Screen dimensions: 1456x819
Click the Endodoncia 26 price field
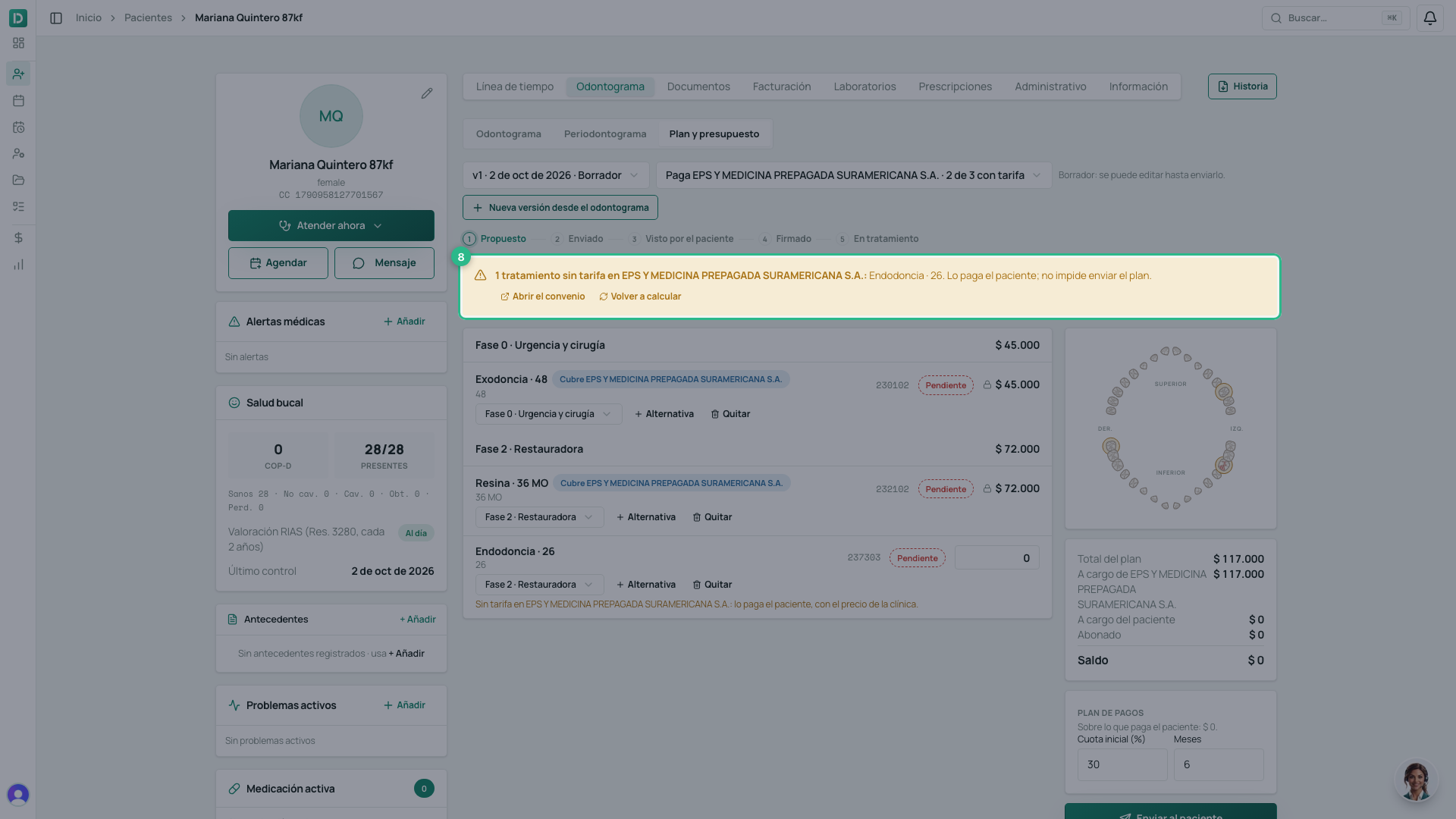(x=996, y=558)
